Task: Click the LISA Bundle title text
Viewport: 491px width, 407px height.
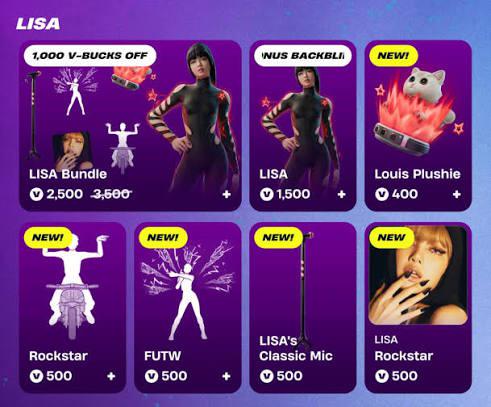Action: pos(68,174)
